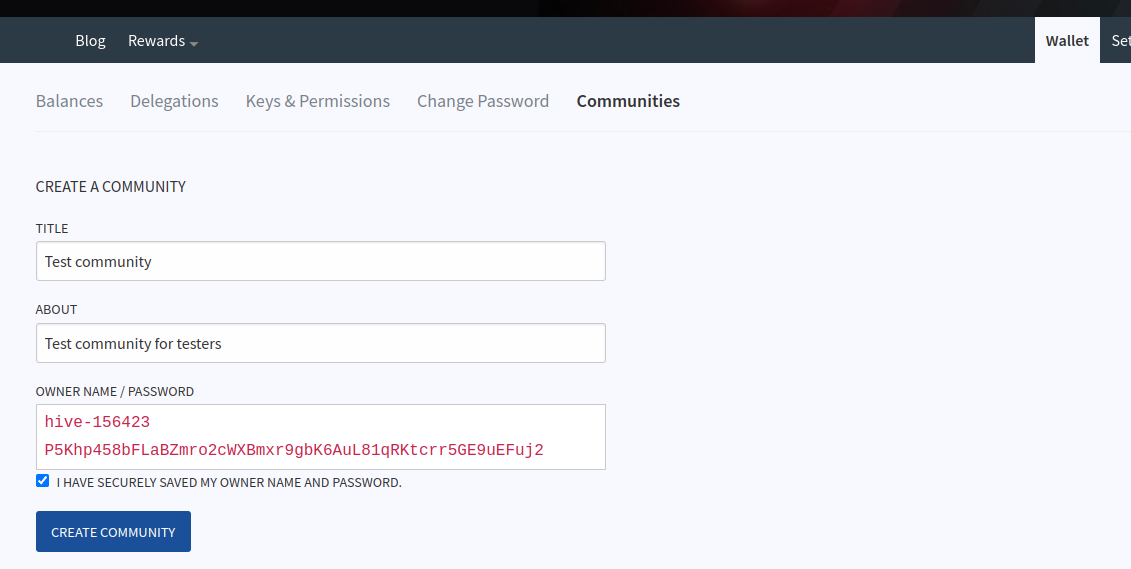1131x569 pixels.
Task: Open the Blog link in the top bar
Action: [x=90, y=41]
